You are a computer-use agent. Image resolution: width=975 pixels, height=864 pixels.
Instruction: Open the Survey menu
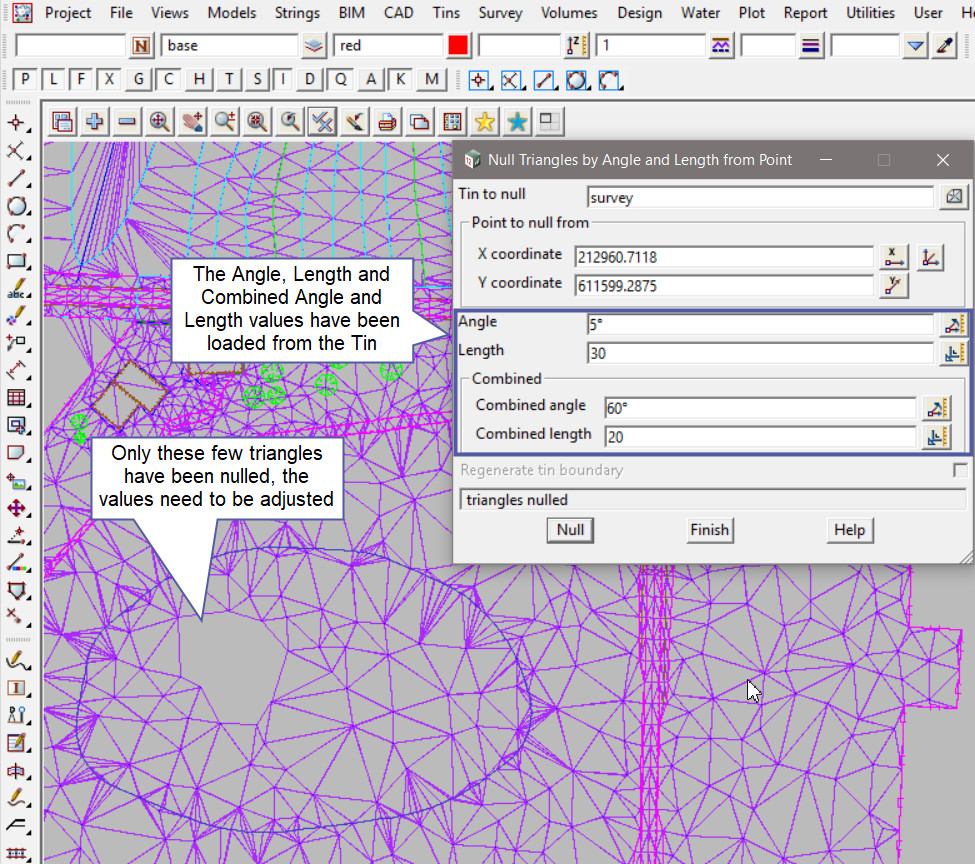(x=500, y=13)
